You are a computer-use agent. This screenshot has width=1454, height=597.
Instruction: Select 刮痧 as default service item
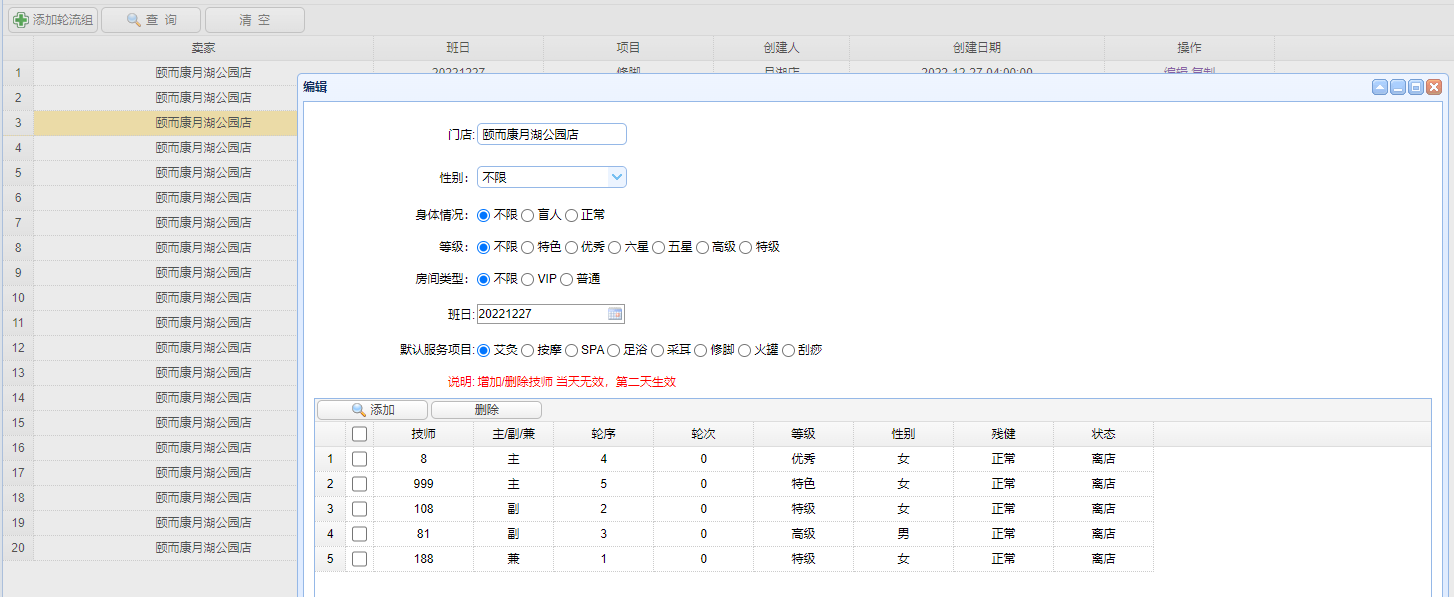pyautogui.click(x=788, y=350)
